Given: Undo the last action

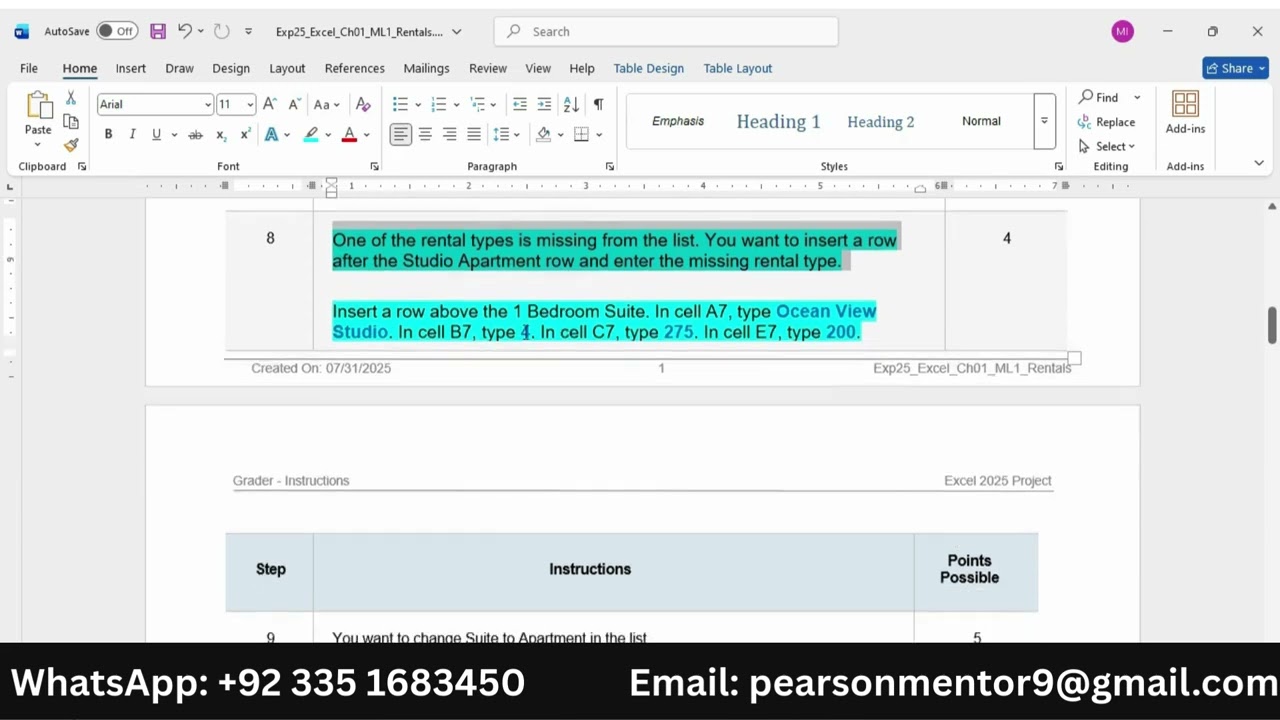Looking at the screenshot, I should point(184,31).
